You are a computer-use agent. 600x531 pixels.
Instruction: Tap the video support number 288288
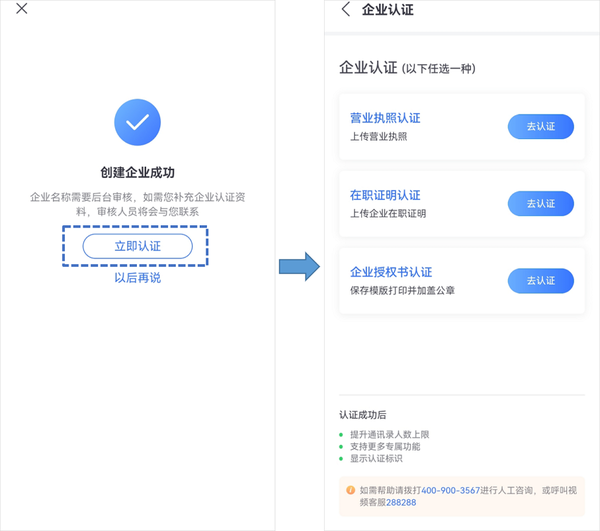(401, 502)
